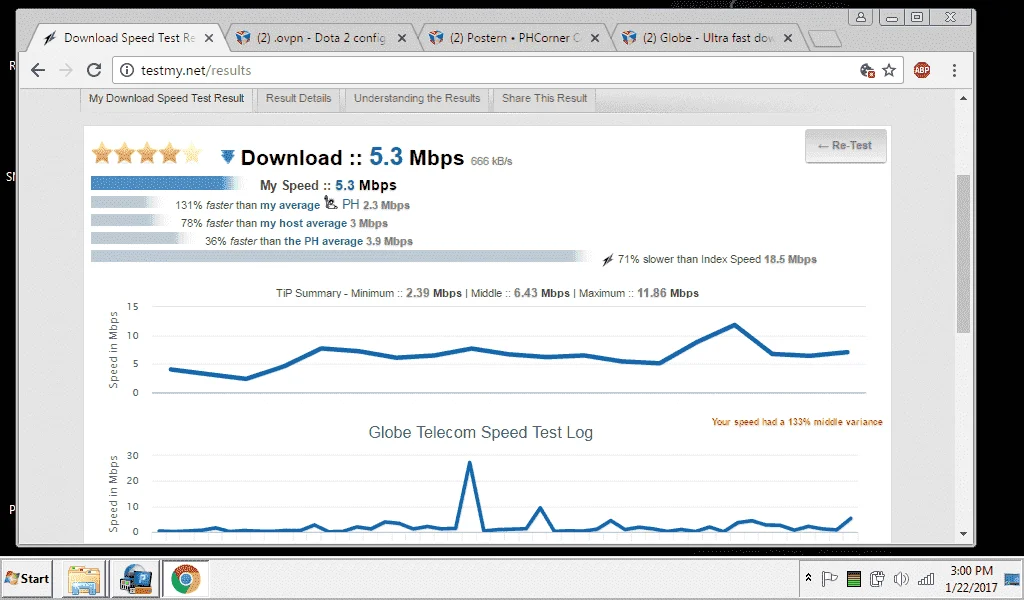Click the Chrome taskbar icon

point(185,579)
